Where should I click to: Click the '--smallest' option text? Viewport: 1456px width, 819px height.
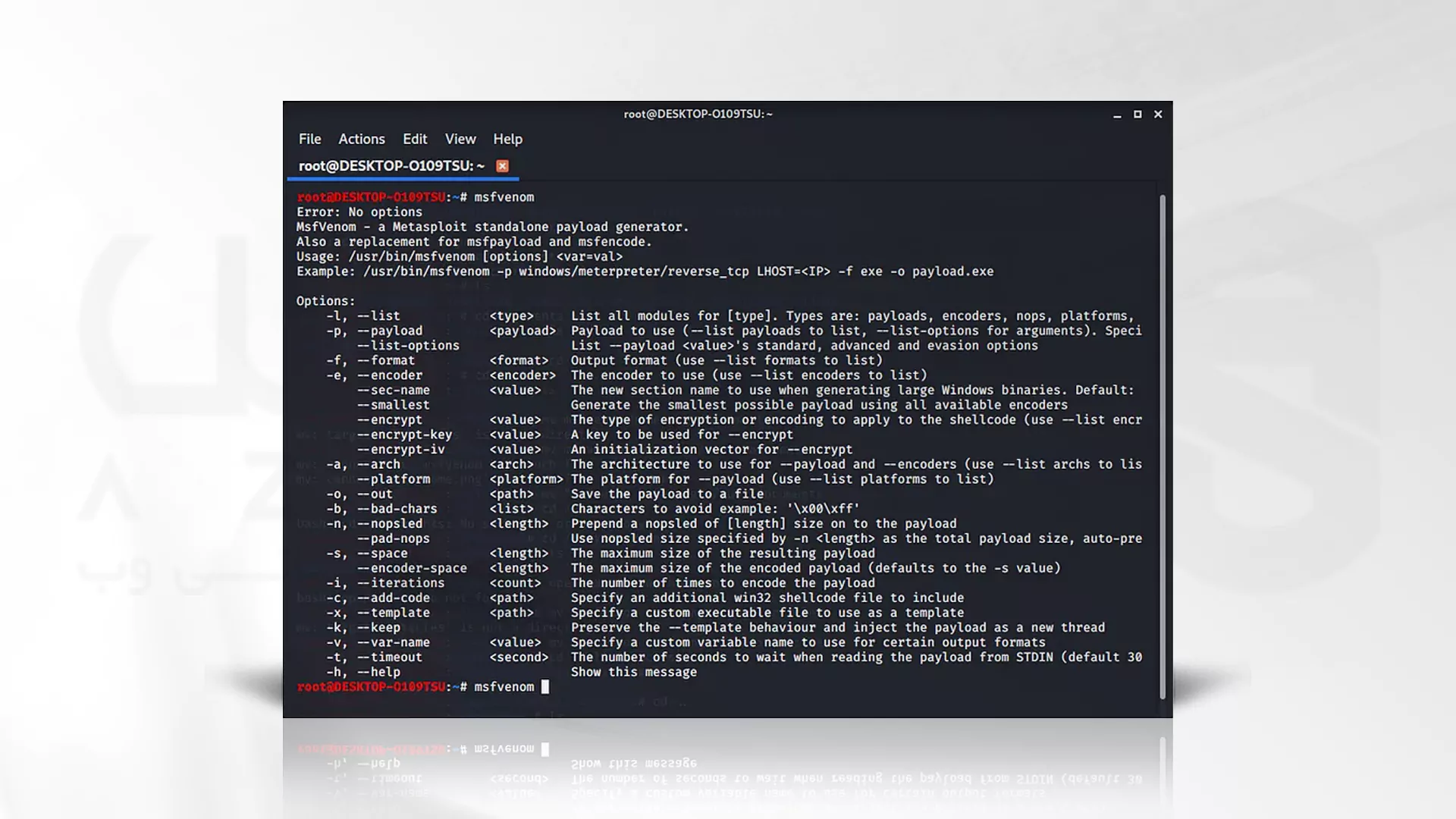394,405
